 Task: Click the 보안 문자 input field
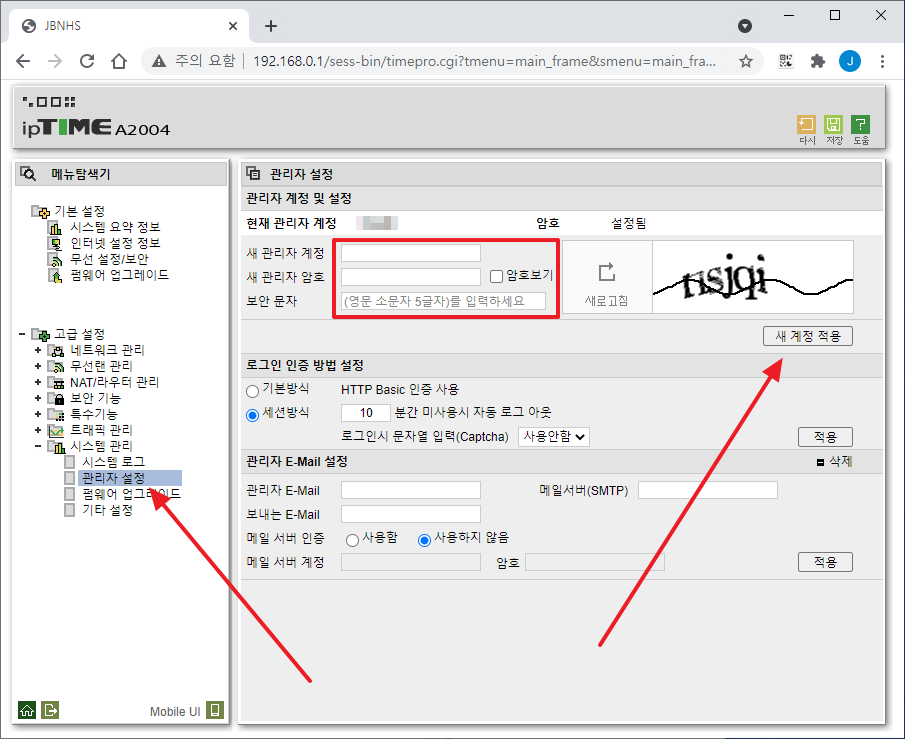point(443,301)
